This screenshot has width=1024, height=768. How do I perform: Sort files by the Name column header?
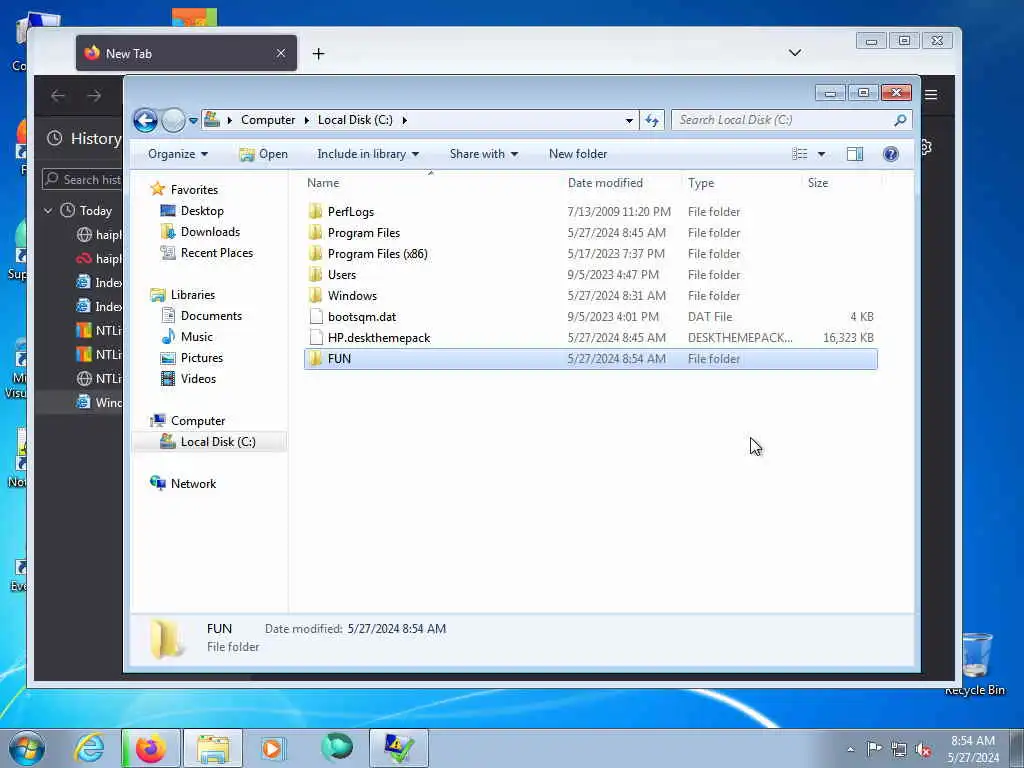pos(431,183)
